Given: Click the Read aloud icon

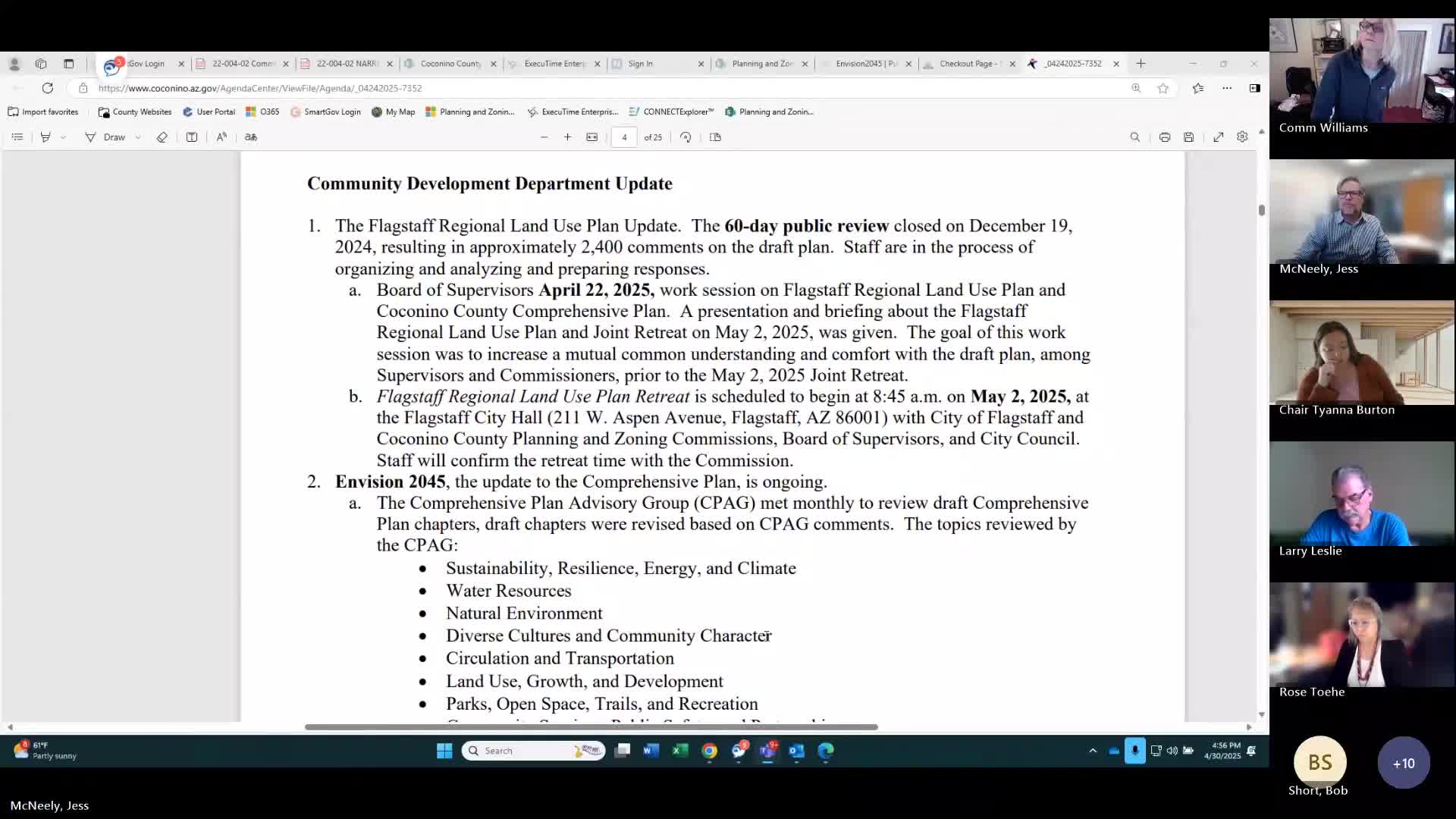Looking at the screenshot, I should coord(221,137).
